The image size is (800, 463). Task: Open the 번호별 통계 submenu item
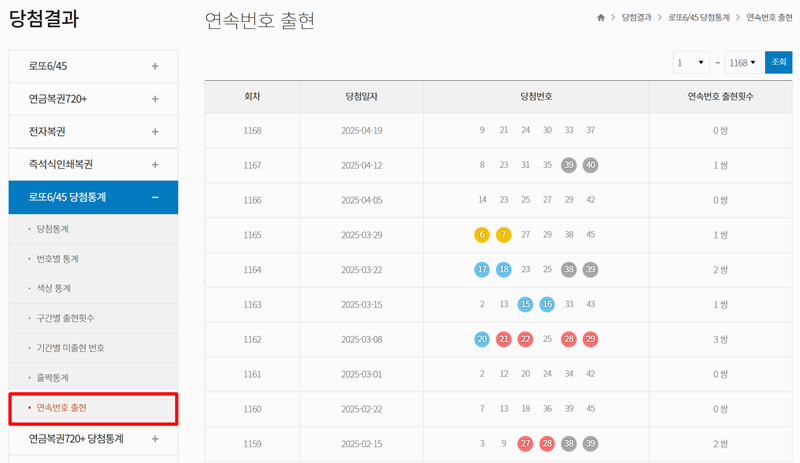58,259
